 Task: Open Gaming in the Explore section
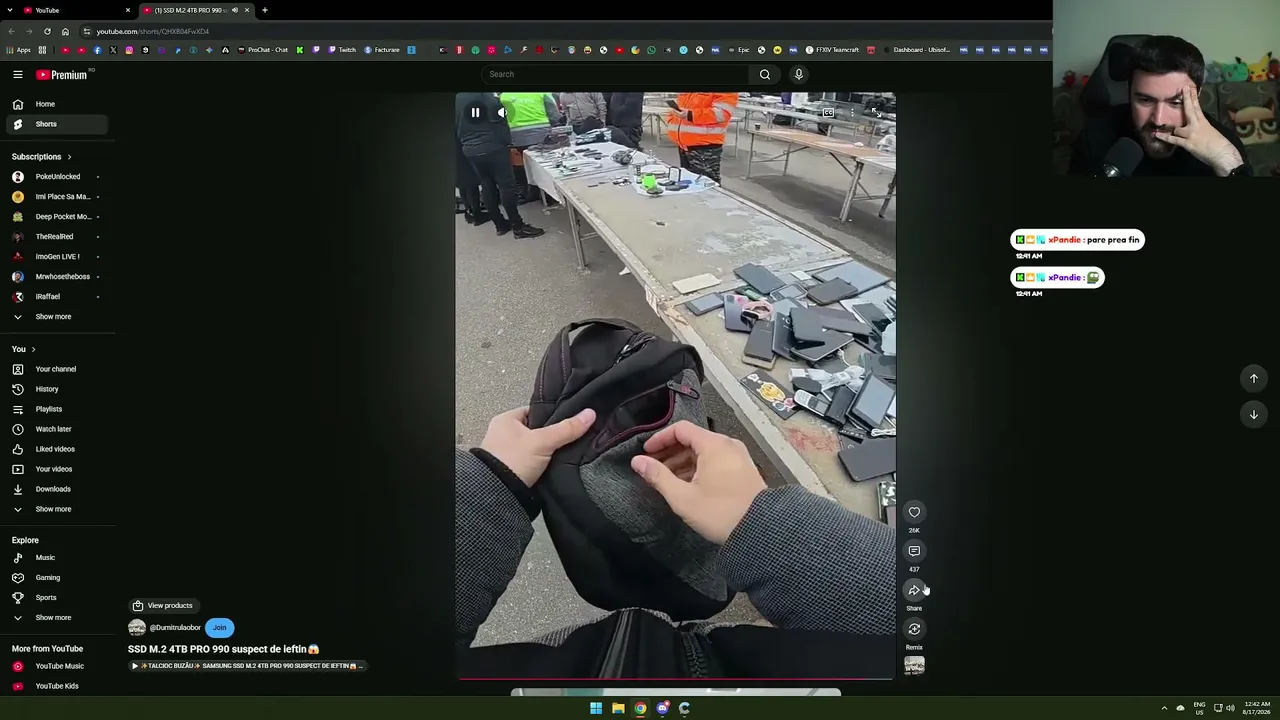pyautogui.click(x=57, y=578)
